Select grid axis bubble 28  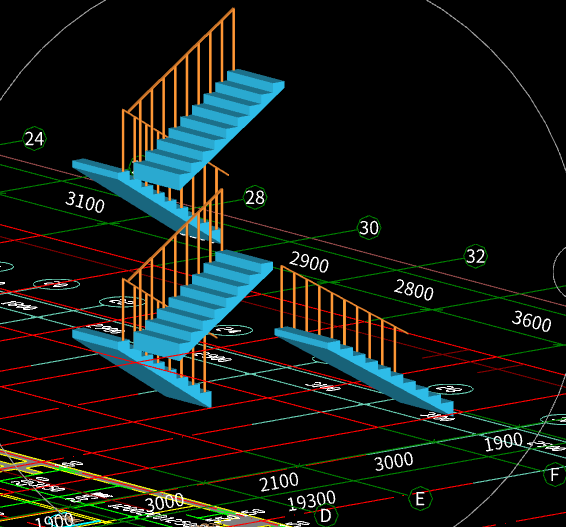255,197
